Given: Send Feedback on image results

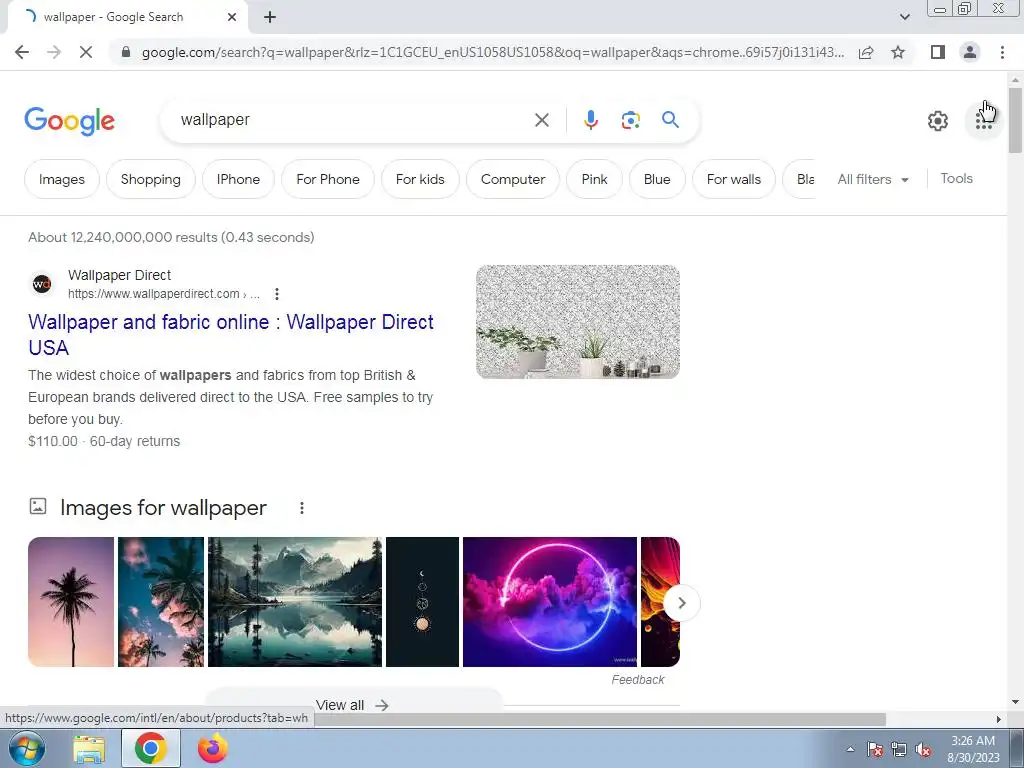Looking at the screenshot, I should pos(638,680).
